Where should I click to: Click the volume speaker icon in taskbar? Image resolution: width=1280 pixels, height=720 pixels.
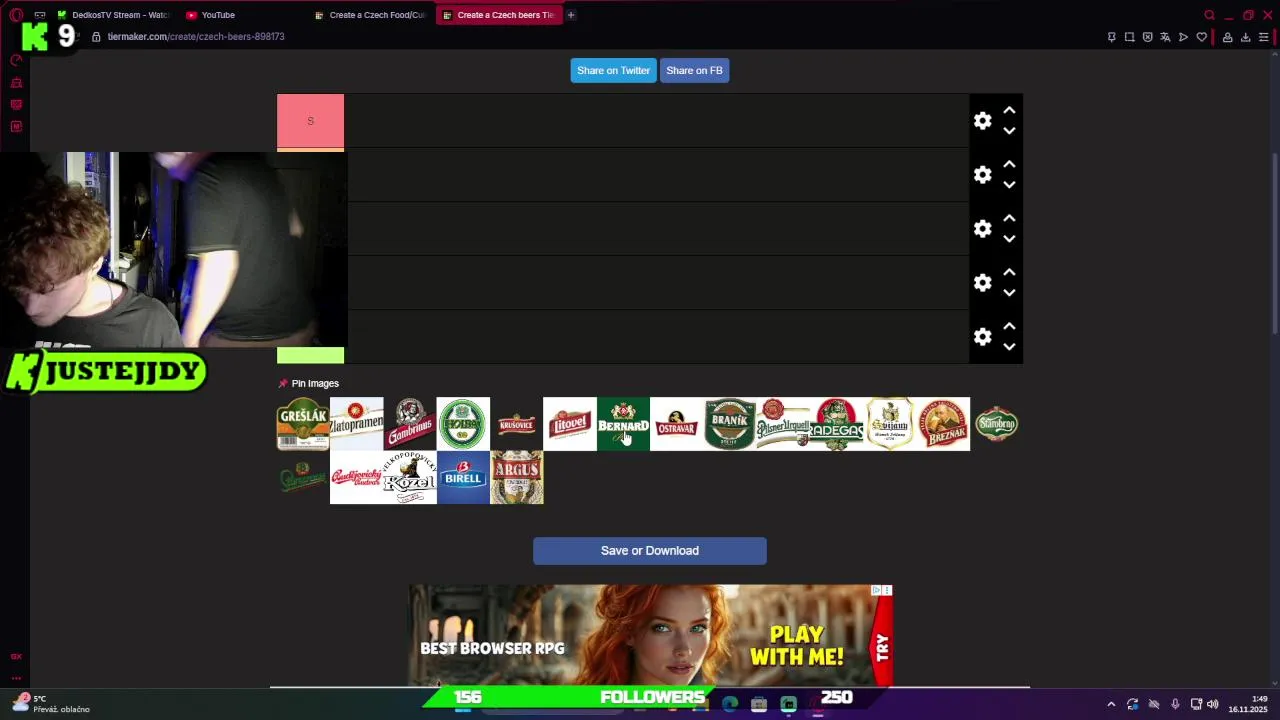click(1213, 704)
